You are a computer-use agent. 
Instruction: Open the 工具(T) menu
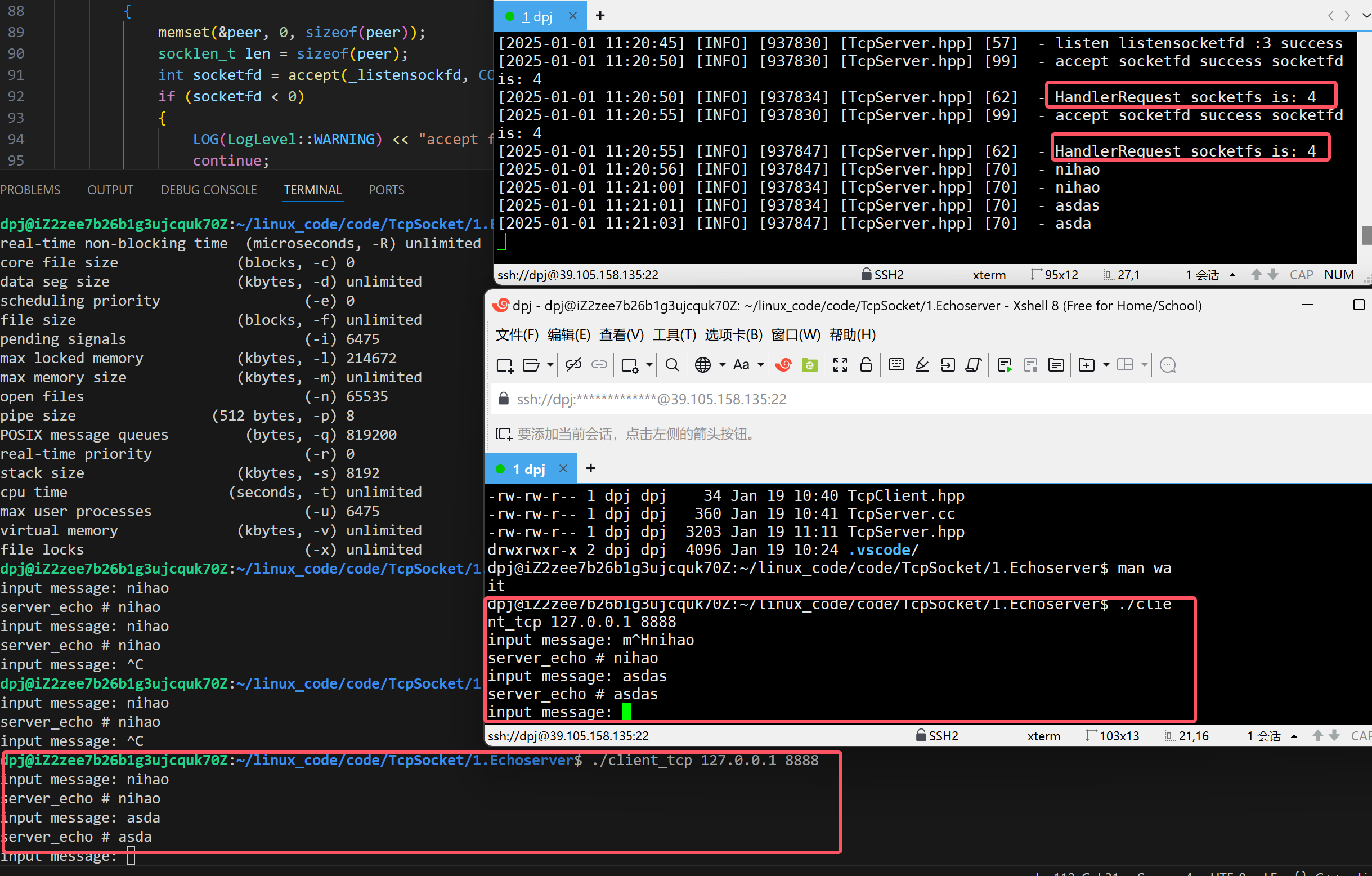[x=674, y=334]
